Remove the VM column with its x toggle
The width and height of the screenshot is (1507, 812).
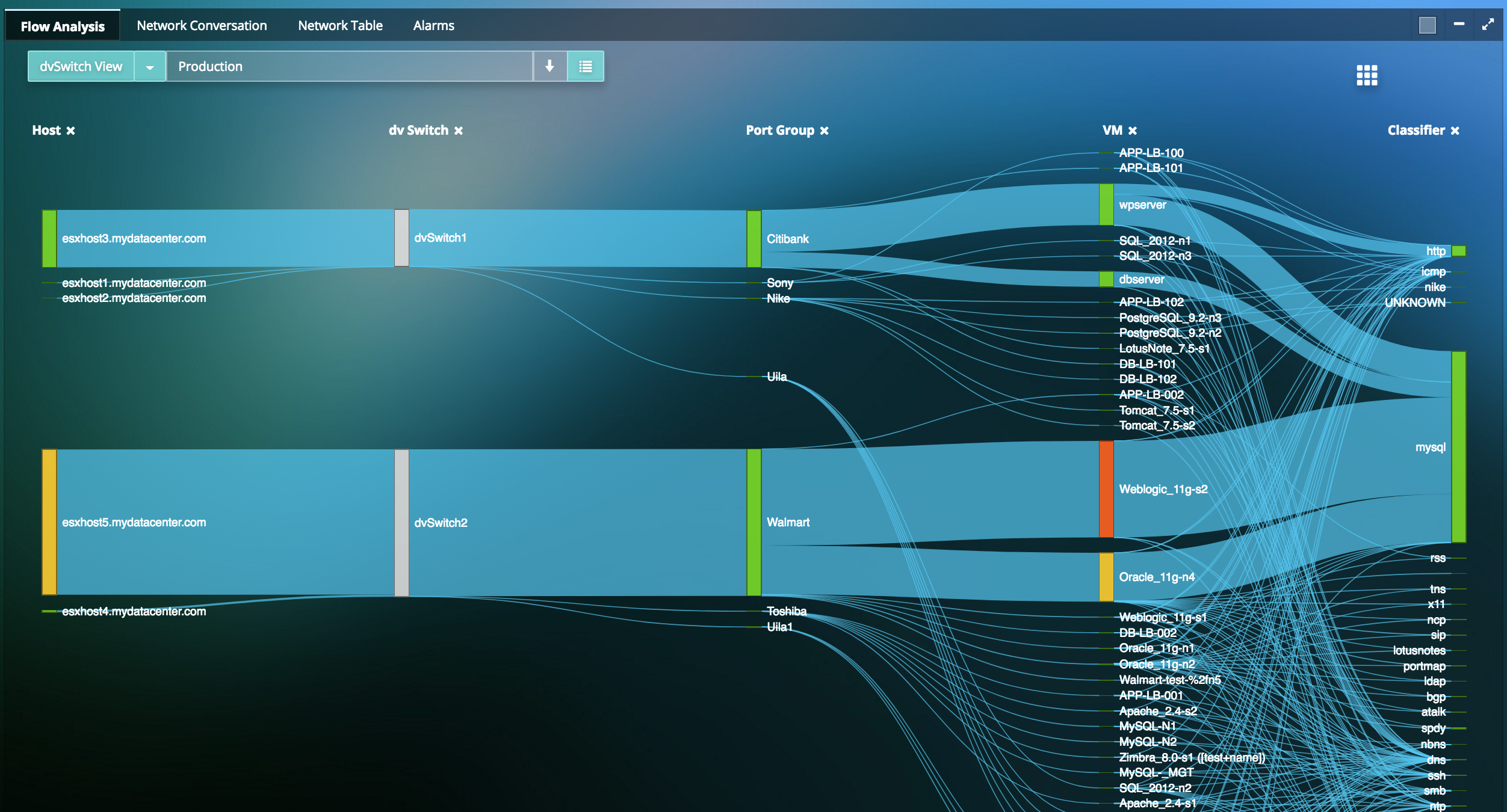(1133, 130)
